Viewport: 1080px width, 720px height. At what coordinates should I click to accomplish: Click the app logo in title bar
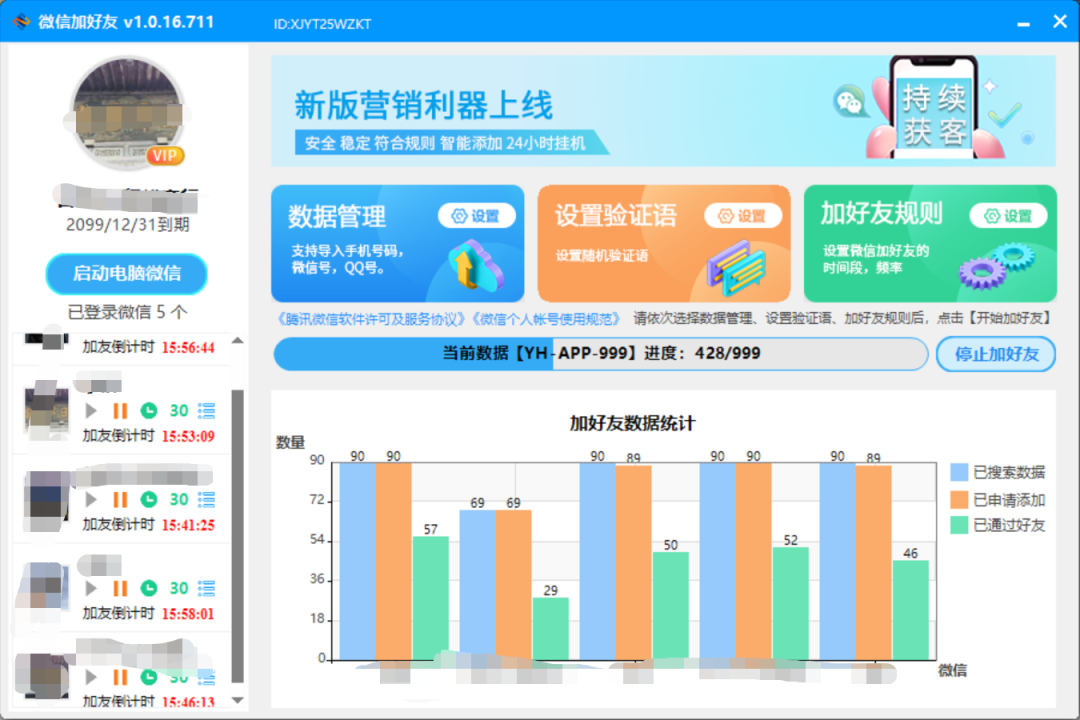(21, 21)
